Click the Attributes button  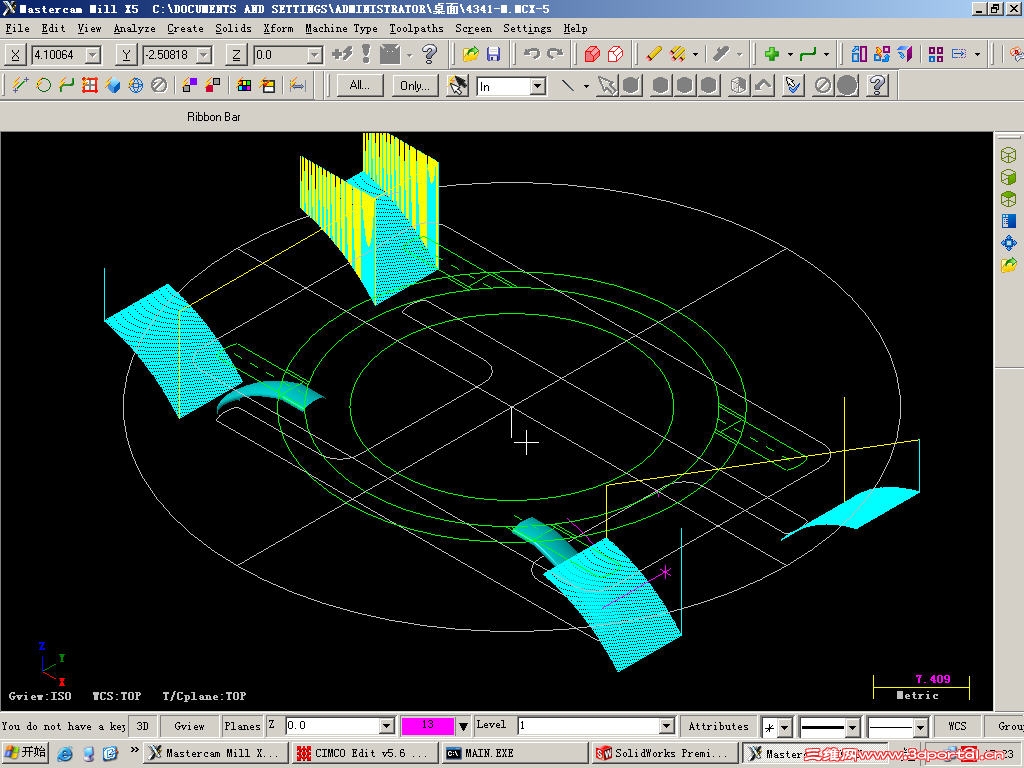tap(718, 726)
